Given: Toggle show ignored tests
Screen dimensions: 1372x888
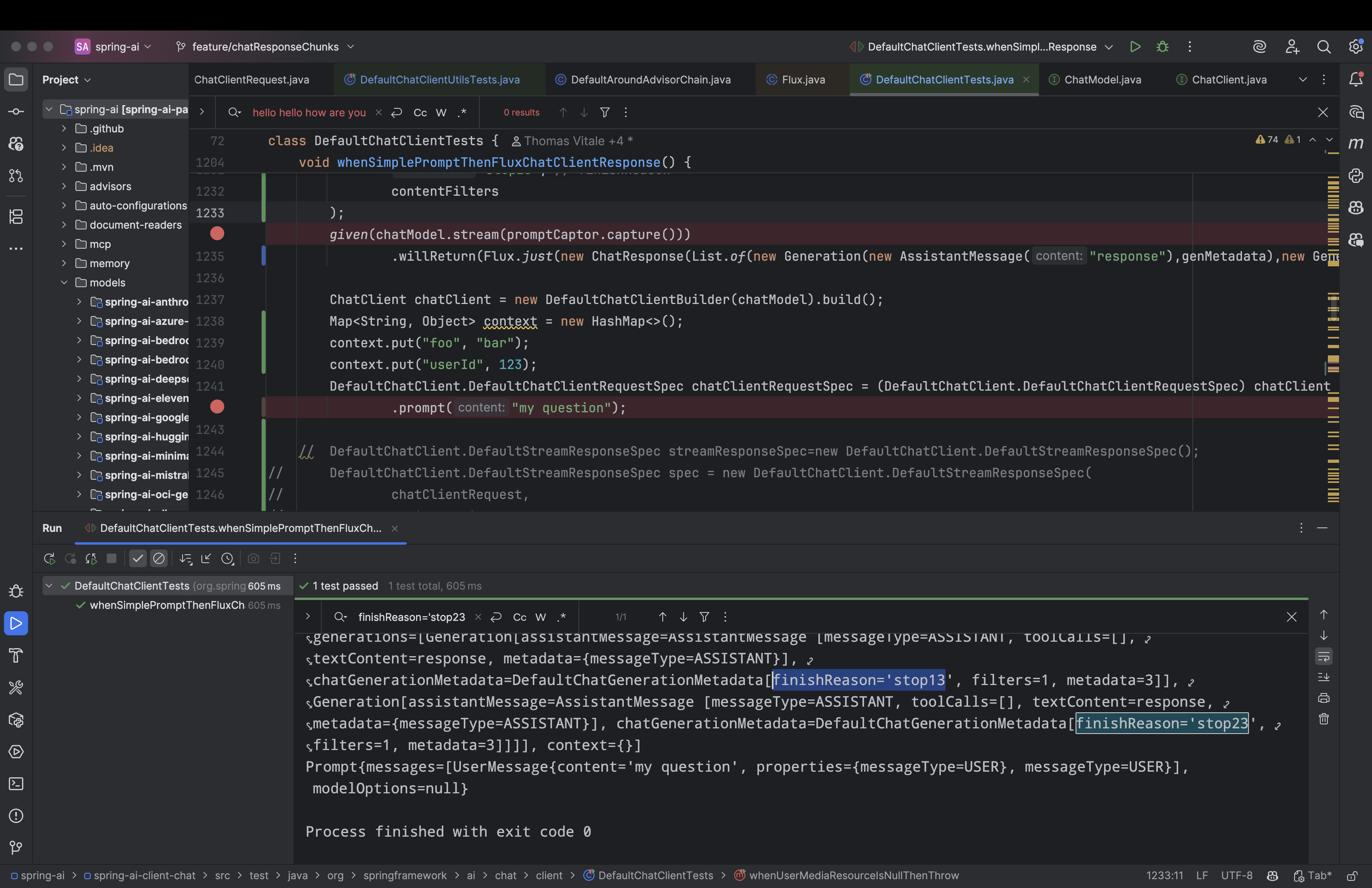Looking at the screenshot, I should click(158, 558).
